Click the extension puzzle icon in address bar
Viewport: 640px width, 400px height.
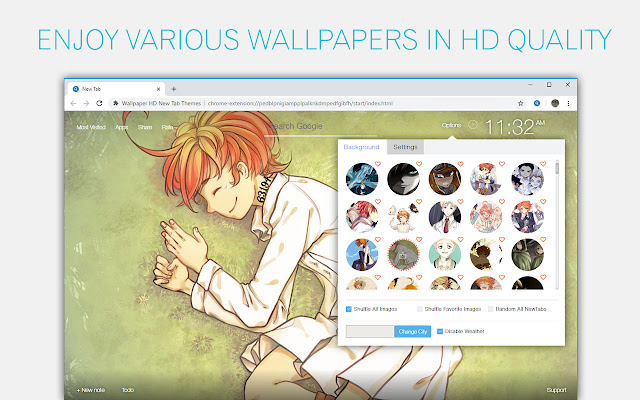click(116, 103)
